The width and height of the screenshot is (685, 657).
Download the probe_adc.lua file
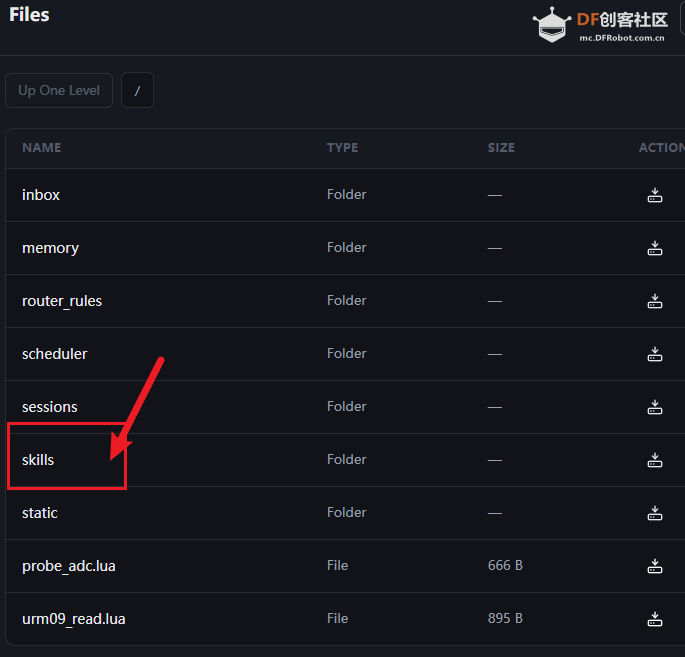[x=654, y=566]
